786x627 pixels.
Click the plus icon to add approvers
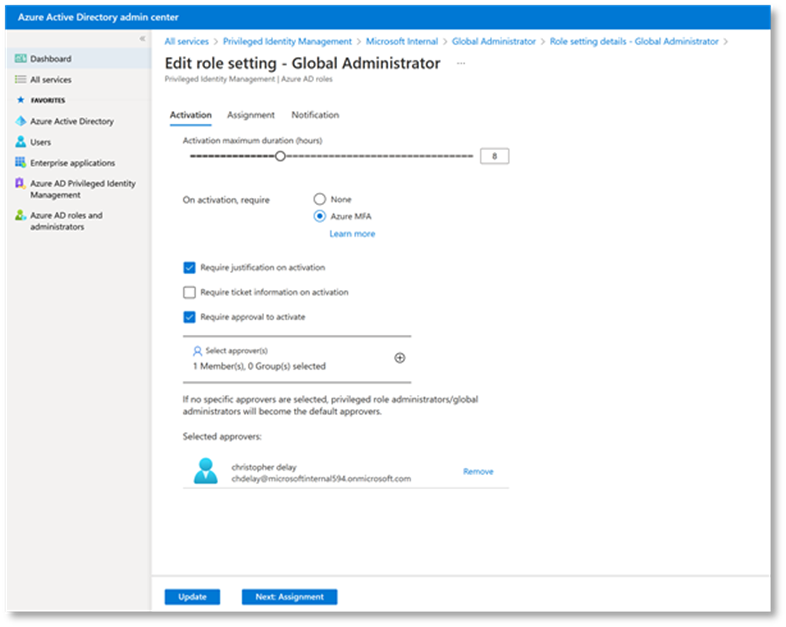click(400, 358)
